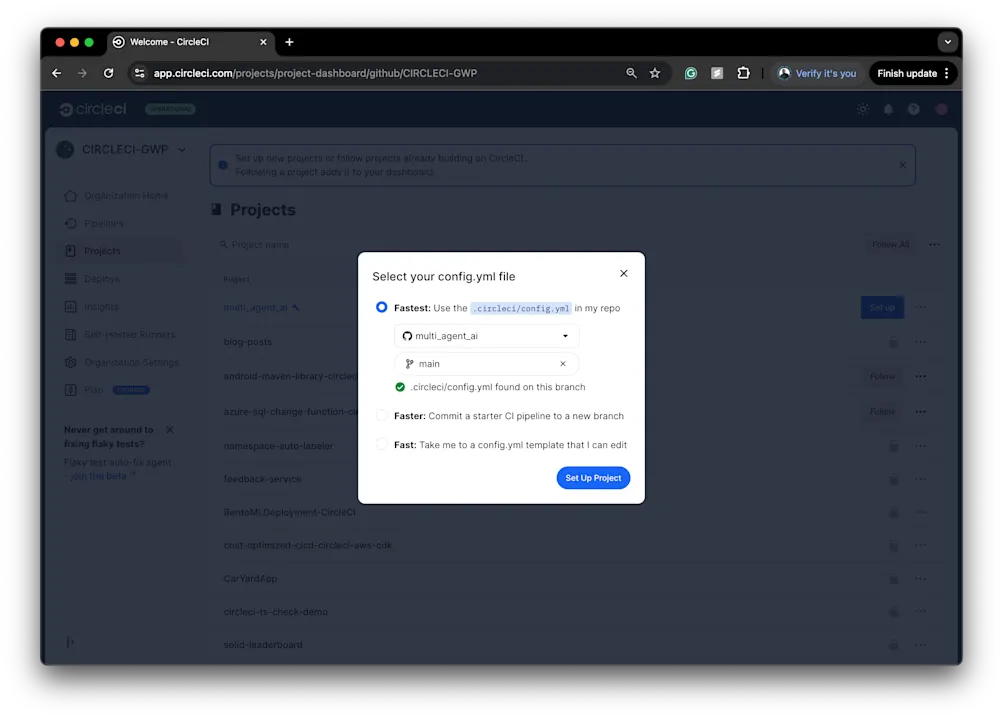The image size is (1003, 719).
Task: Select the Fast config.yml template option
Action: [381, 445]
